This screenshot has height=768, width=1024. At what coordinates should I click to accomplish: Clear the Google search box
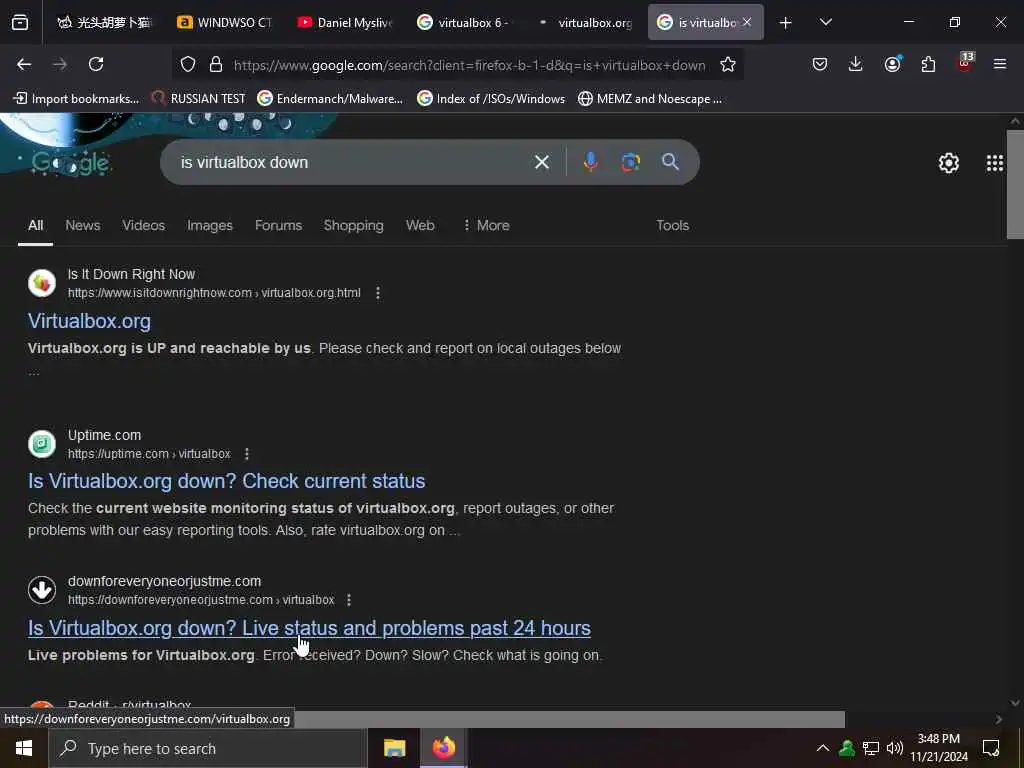point(541,162)
